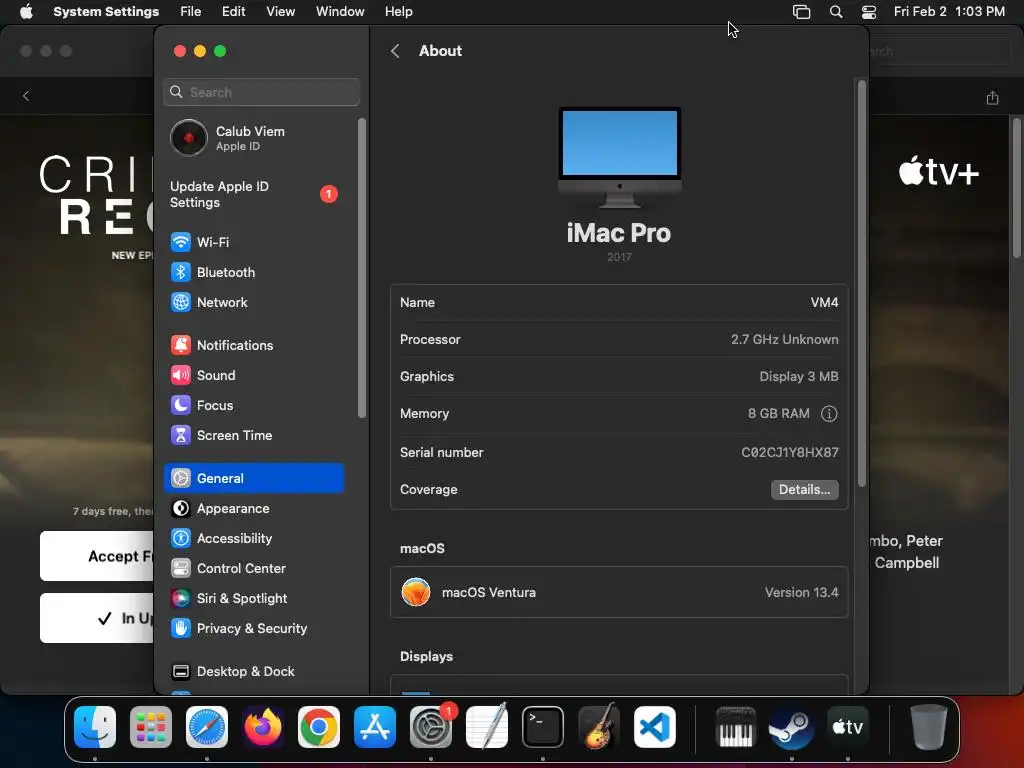The image size is (1024, 768).
Task: Open Piano keyboard app in Dock
Action: coord(735,728)
